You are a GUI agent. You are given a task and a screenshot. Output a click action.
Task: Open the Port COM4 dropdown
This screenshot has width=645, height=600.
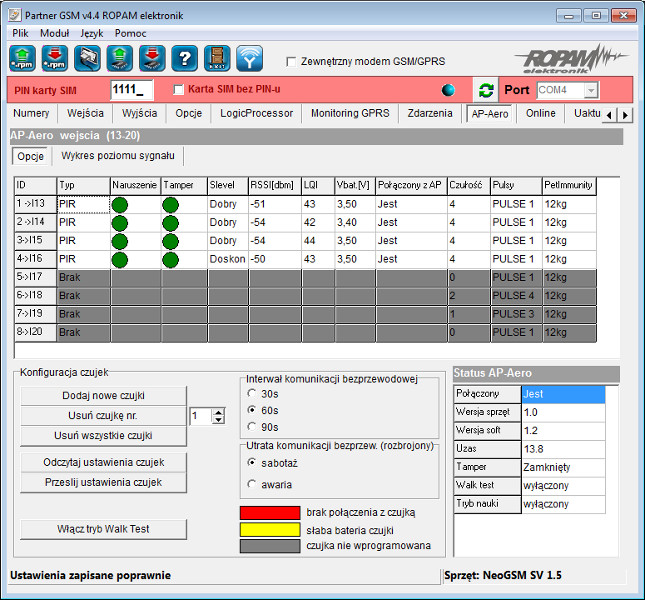tap(591, 90)
